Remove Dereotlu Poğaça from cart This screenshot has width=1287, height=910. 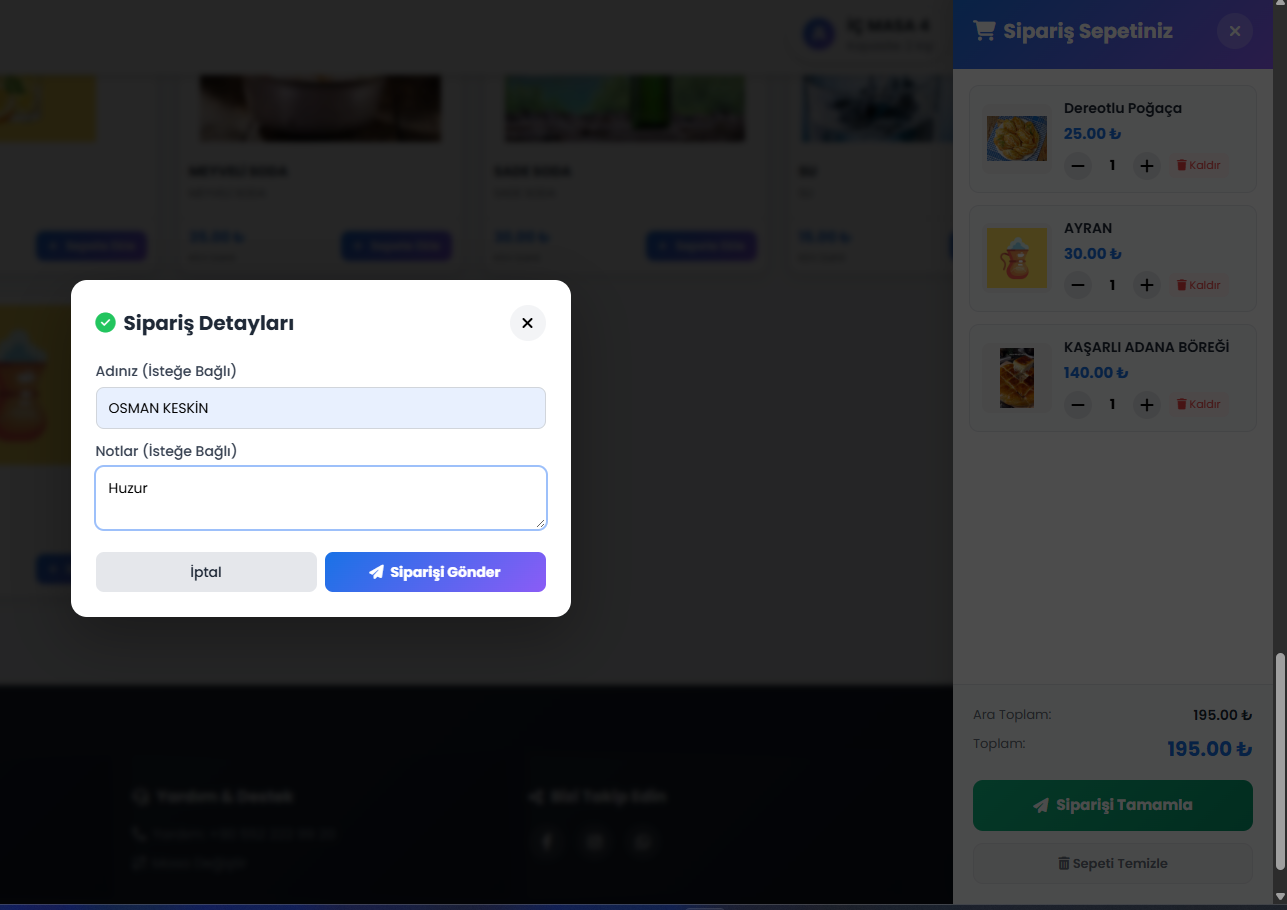click(1198, 165)
